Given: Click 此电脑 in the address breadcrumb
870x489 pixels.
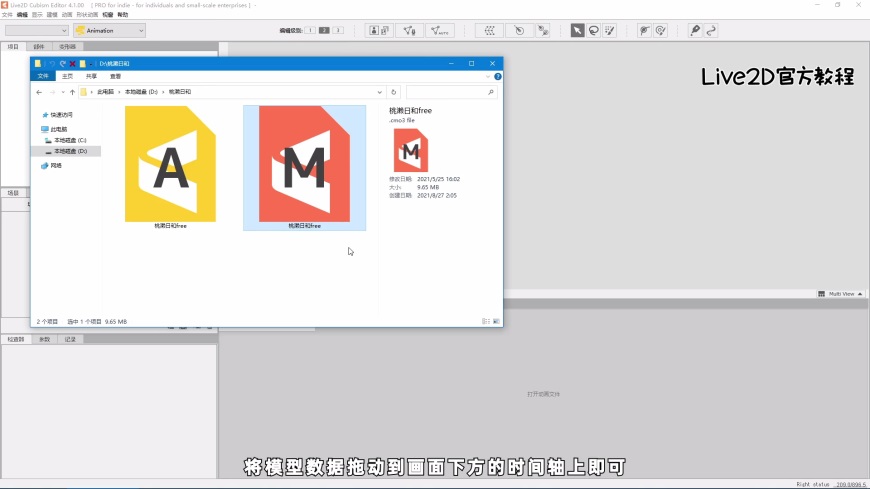Looking at the screenshot, I should pyautogui.click(x=105, y=92).
